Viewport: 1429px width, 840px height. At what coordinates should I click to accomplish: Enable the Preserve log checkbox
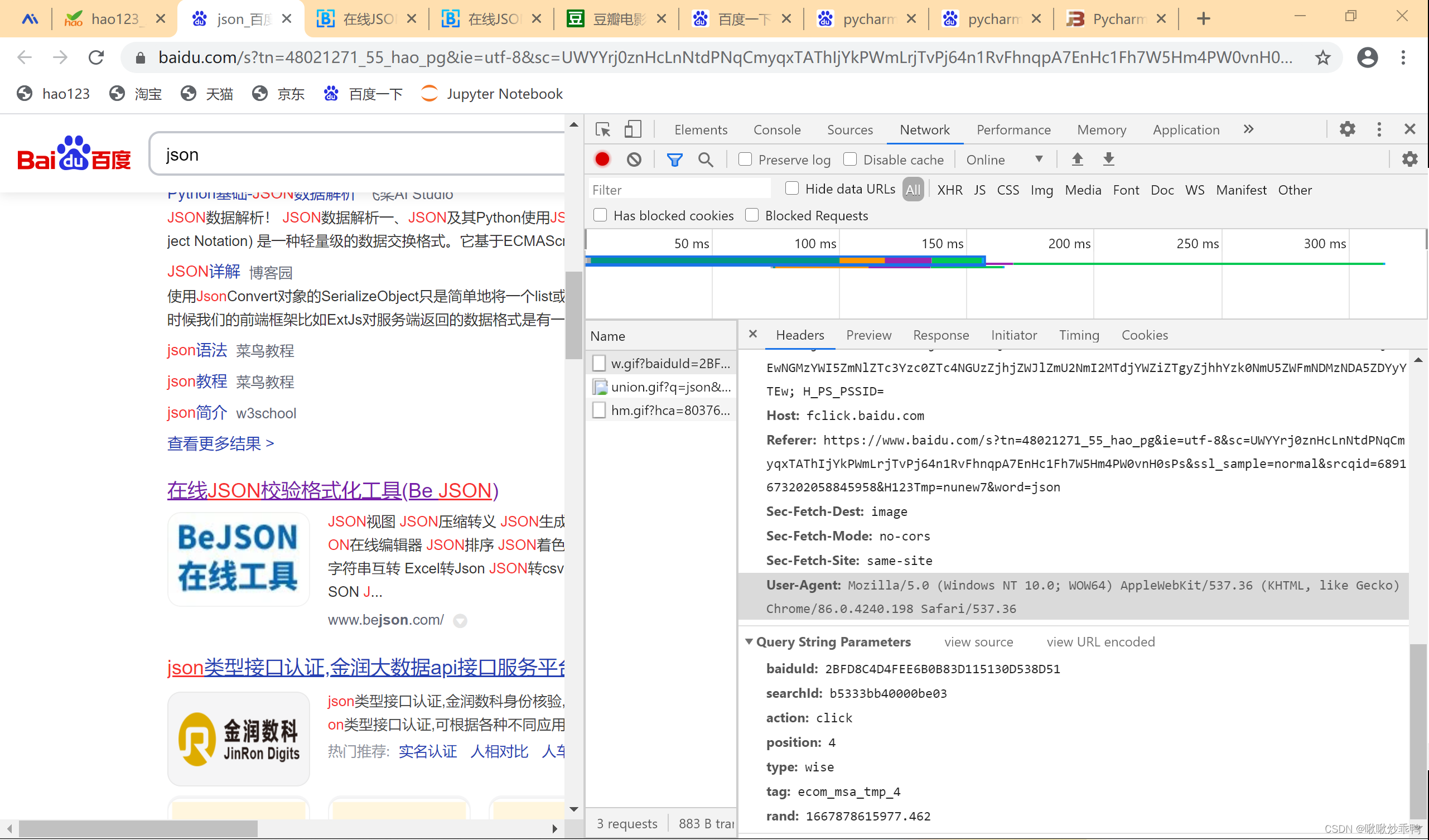point(745,160)
